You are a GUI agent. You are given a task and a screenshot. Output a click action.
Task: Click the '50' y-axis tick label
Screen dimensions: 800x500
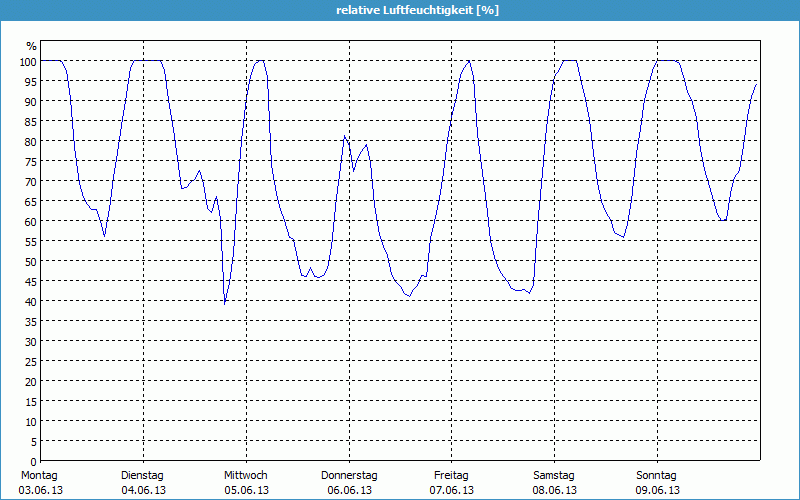[31, 261]
